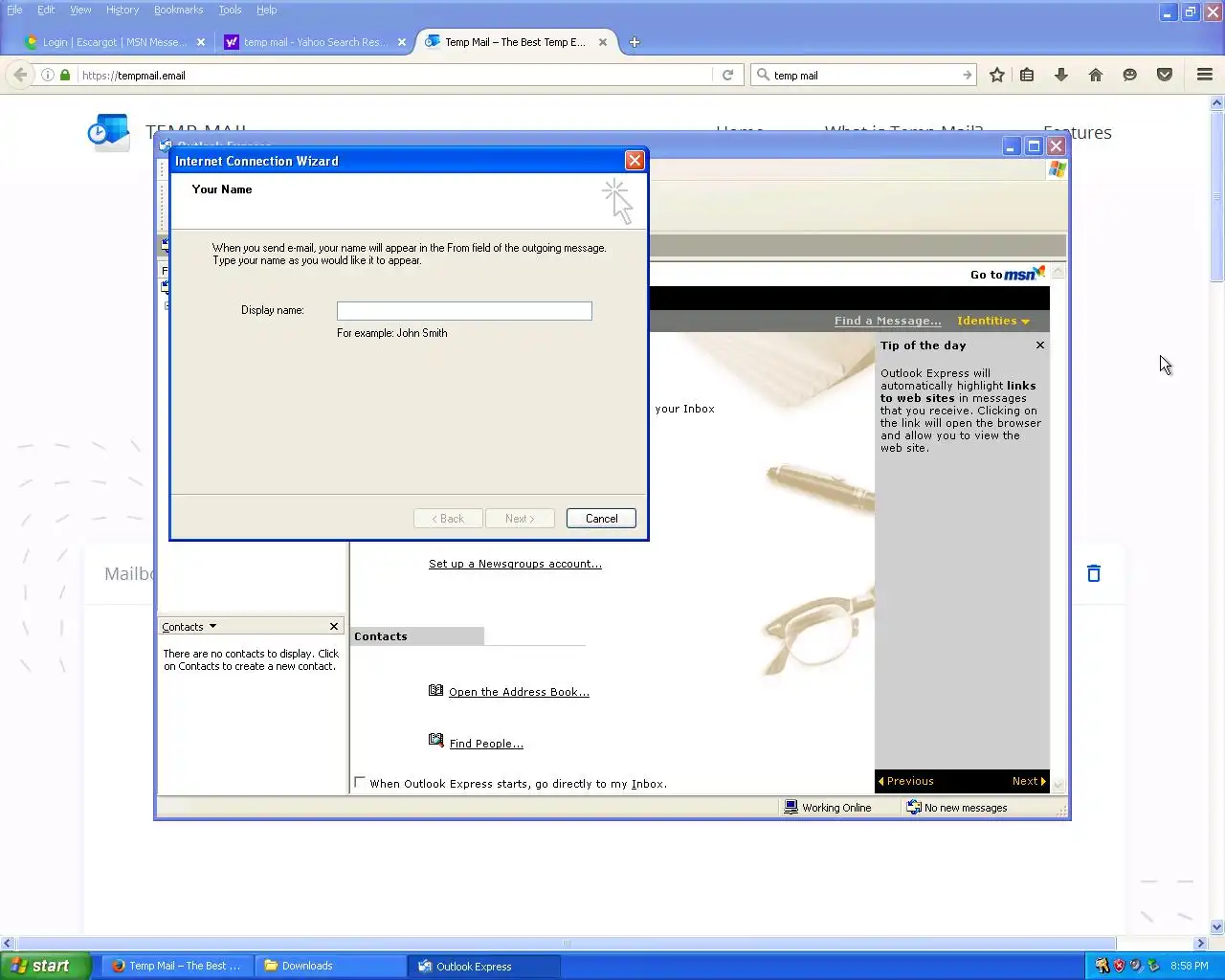Select Outlook Express taskbar button
1225x980 pixels.
pyautogui.click(x=484, y=966)
